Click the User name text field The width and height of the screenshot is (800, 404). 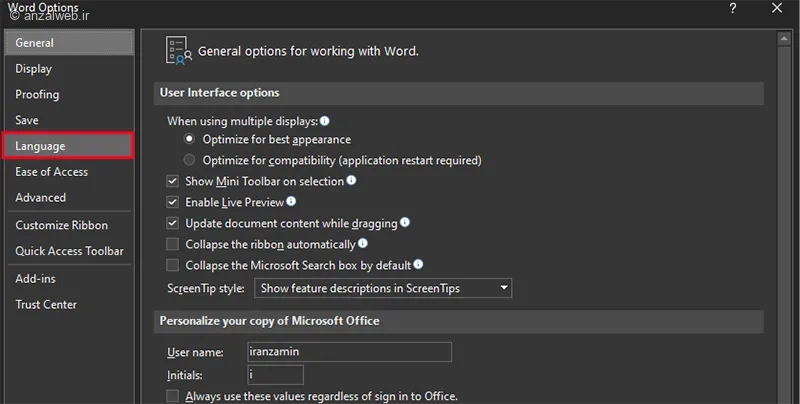pyautogui.click(x=349, y=352)
